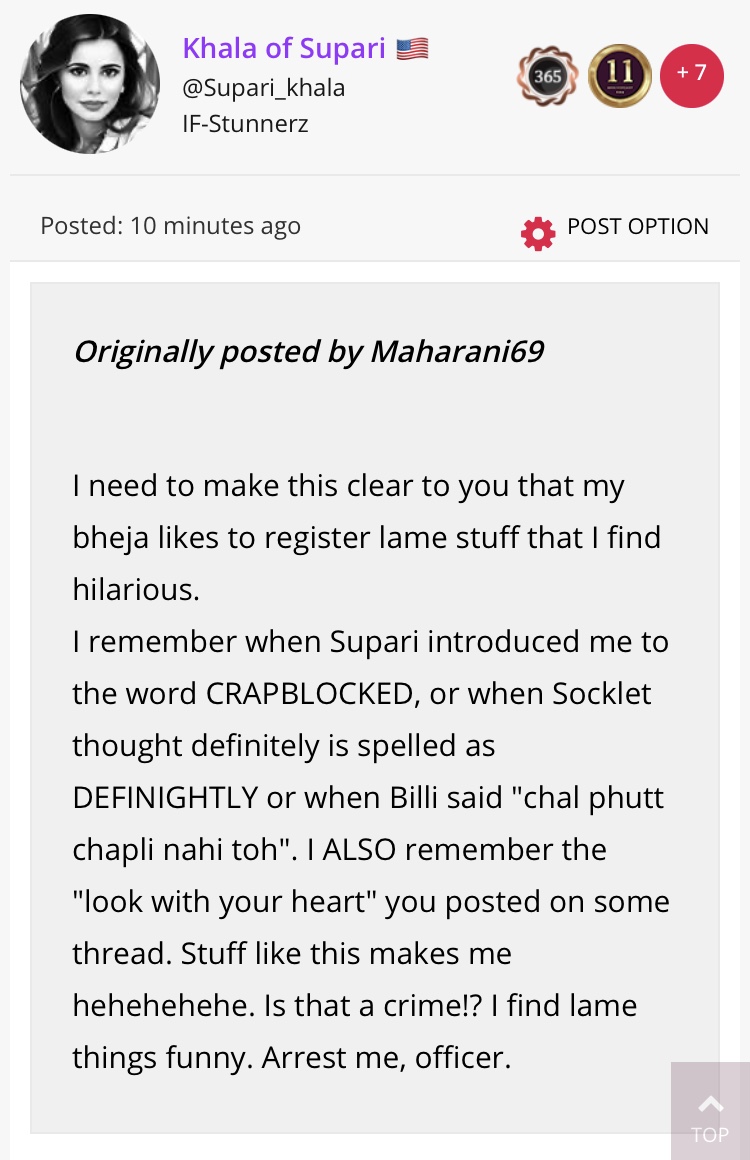Click the @Supari_khala handle
Screen dimensions: 750x1160
click(263, 88)
